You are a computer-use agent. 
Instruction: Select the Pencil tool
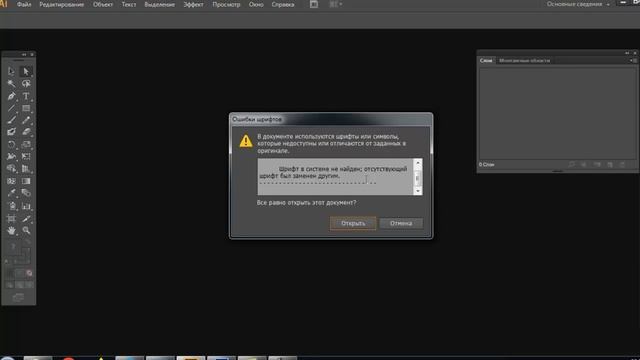click(26, 120)
